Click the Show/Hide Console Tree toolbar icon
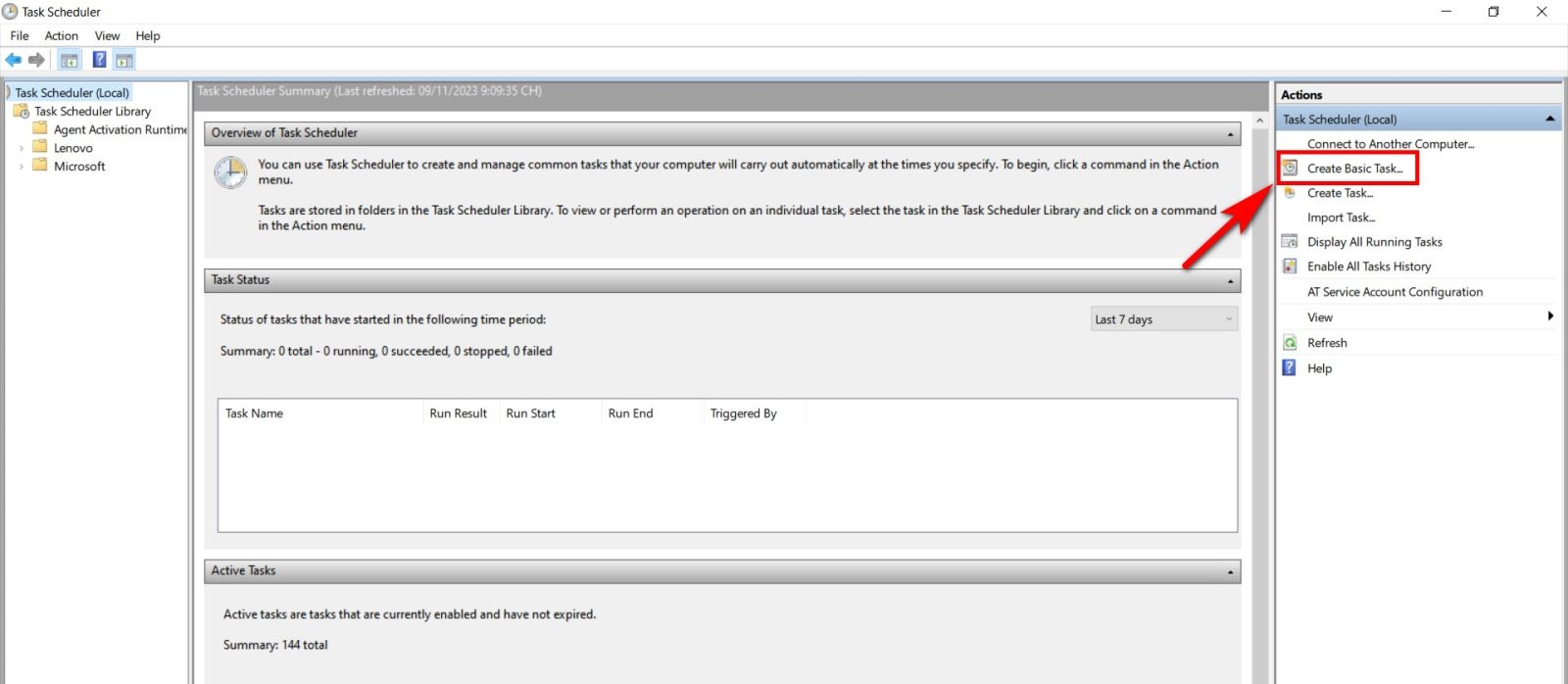 coord(70,60)
